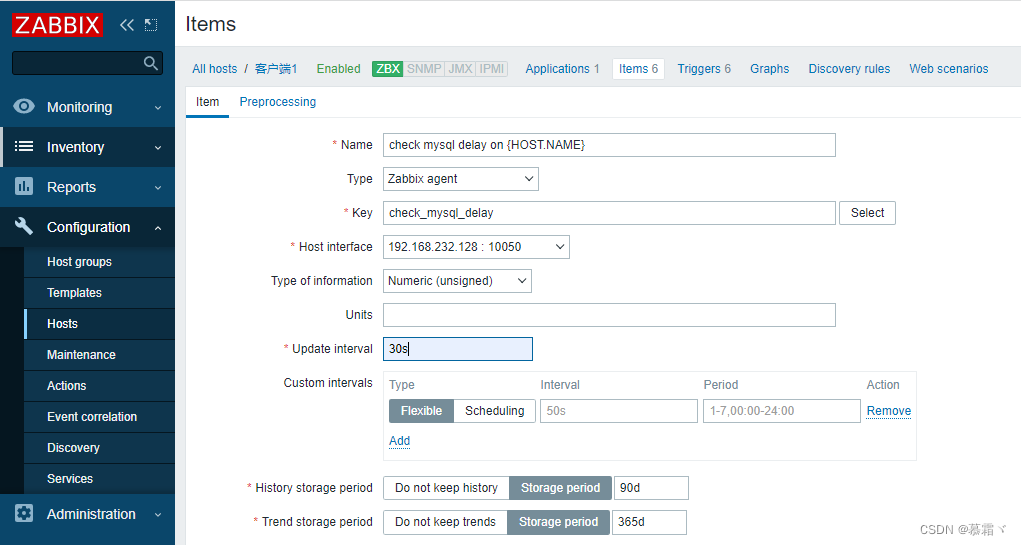Screen dimensions: 1021x545
Task: Click the Update interval field
Action: point(458,348)
